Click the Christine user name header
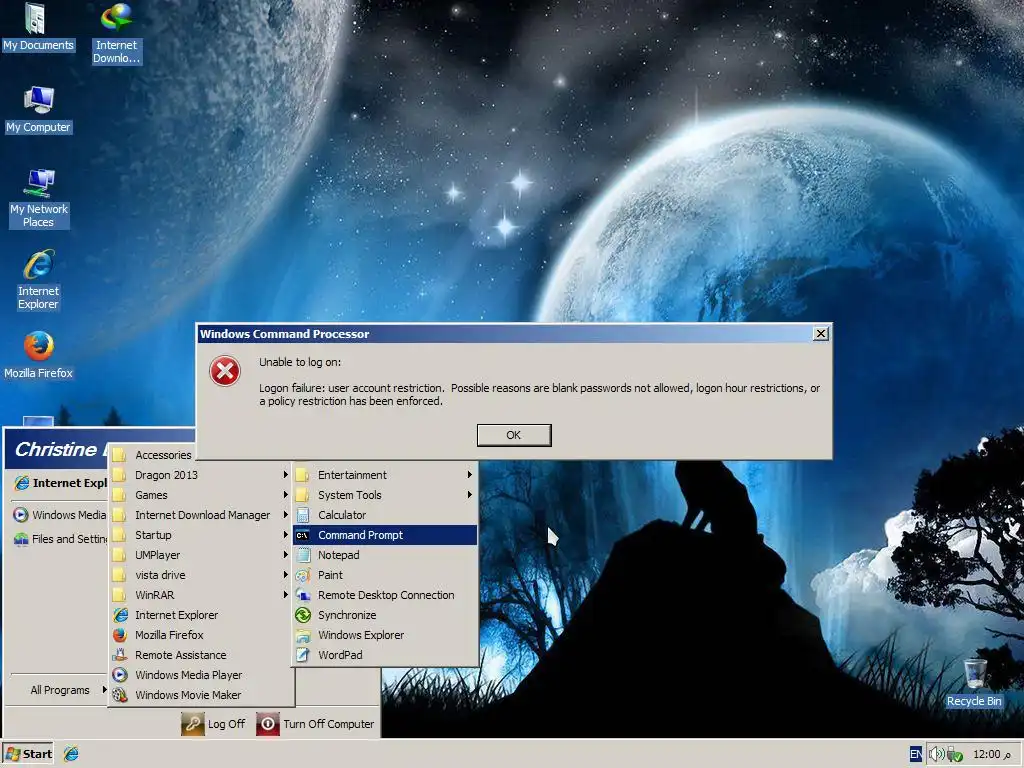Screen dimensions: 1024x768 pos(56,449)
